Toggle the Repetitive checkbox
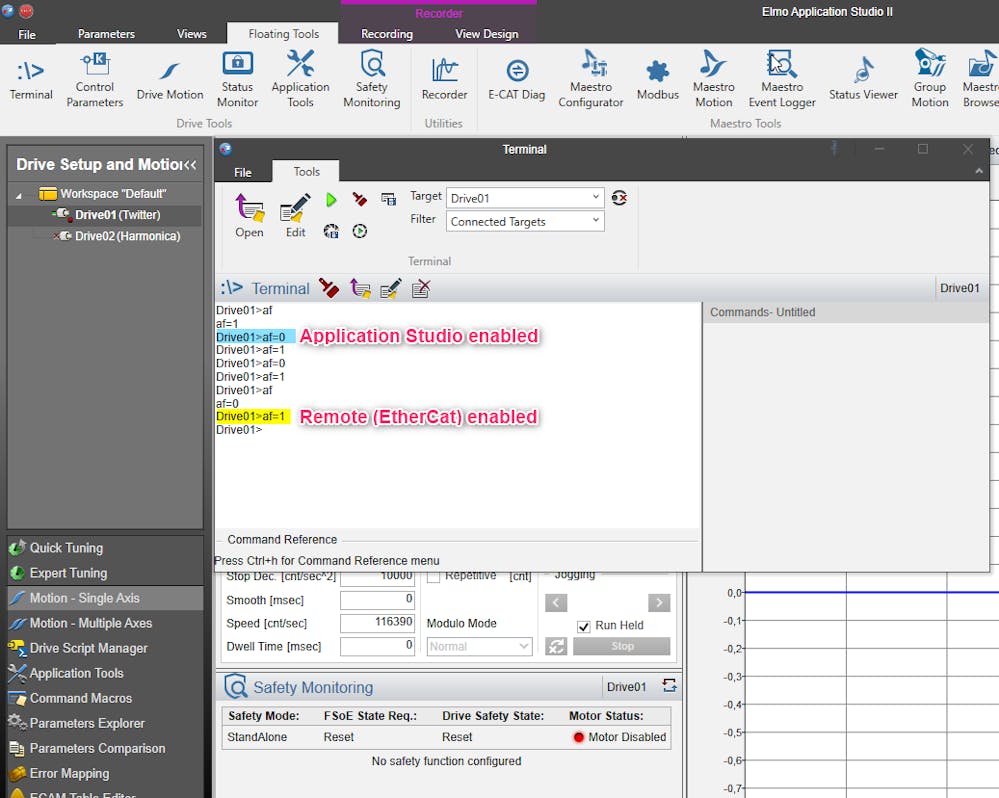 (x=433, y=576)
